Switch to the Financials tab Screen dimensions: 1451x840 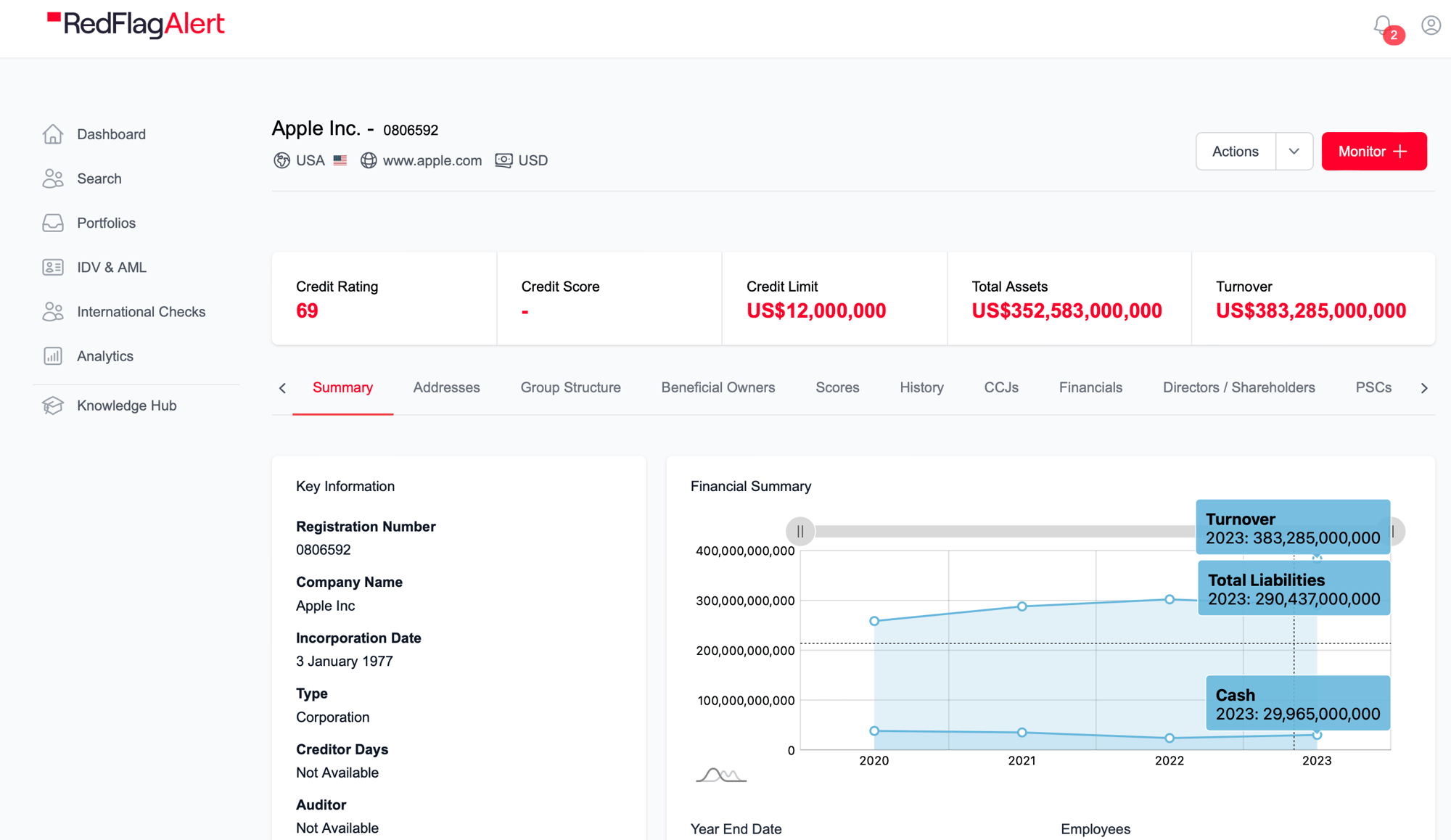click(1090, 387)
